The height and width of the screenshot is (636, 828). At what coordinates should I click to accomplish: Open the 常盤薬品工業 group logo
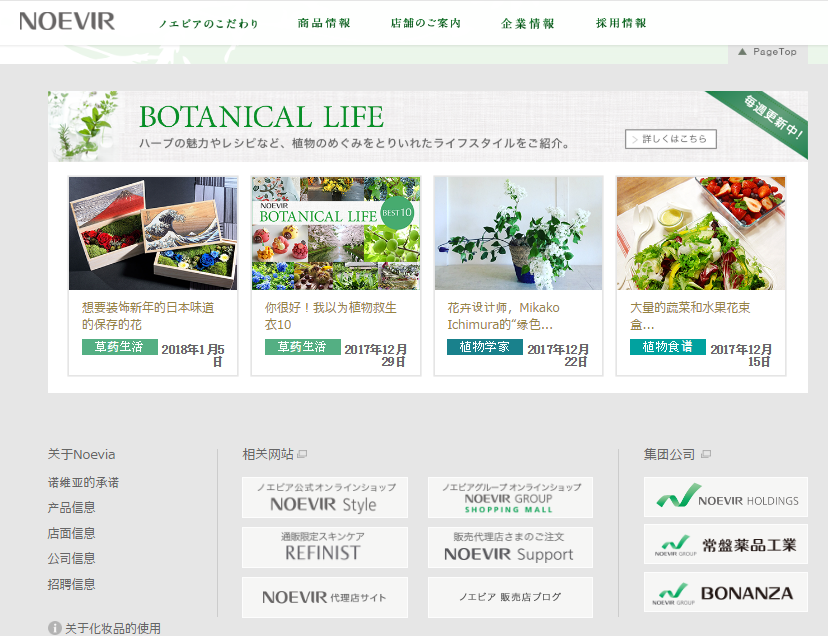coord(726,544)
